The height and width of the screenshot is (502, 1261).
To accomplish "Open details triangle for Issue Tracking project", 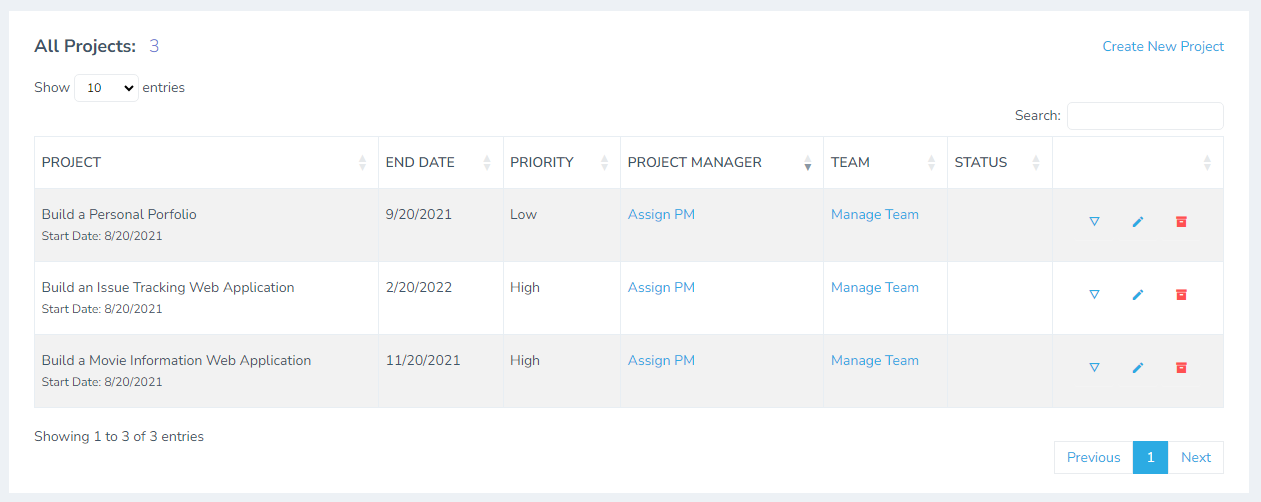I will point(1094,294).
